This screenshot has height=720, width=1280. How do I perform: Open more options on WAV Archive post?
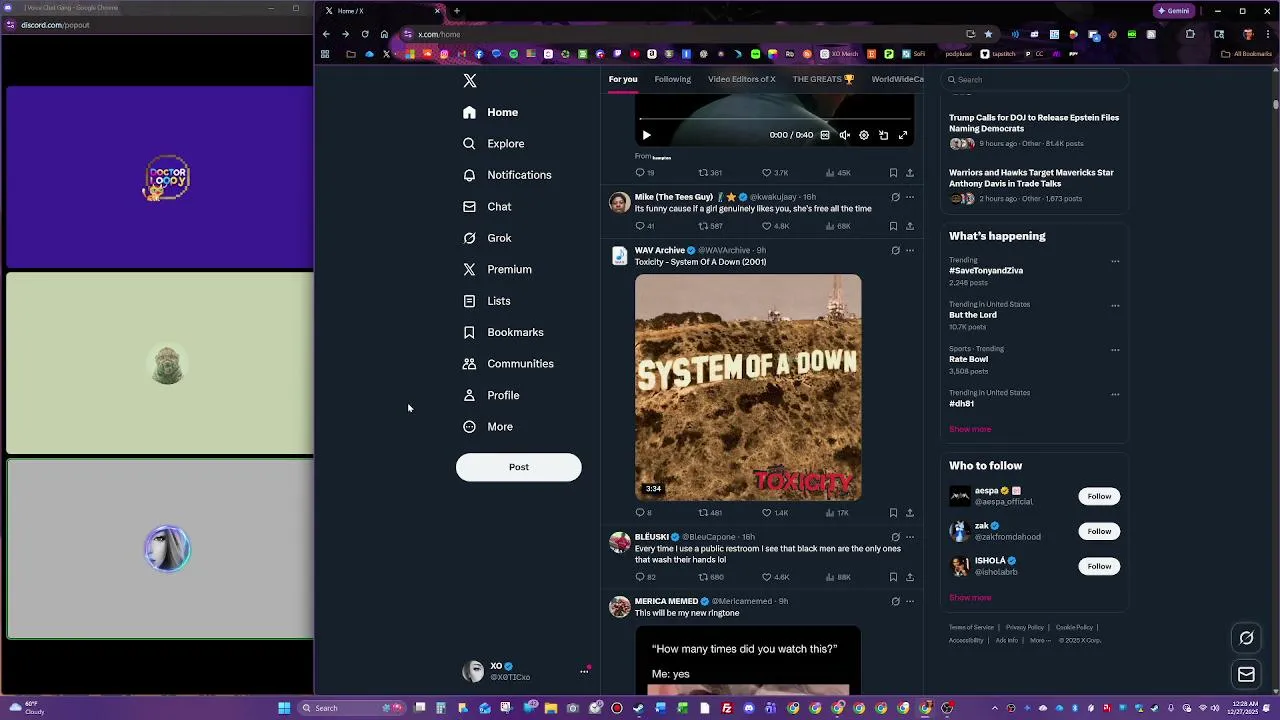(910, 251)
